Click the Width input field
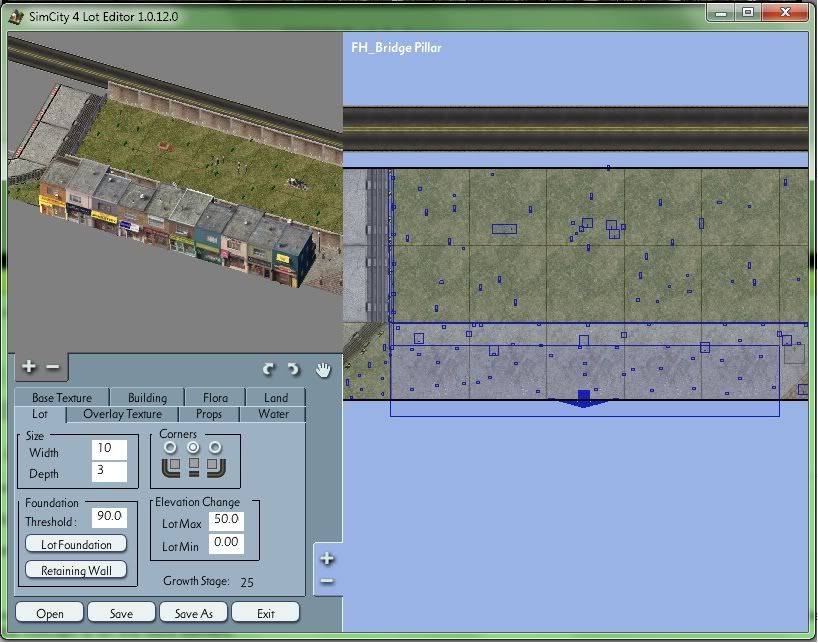Image resolution: width=818 pixels, height=643 pixels. (110, 449)
